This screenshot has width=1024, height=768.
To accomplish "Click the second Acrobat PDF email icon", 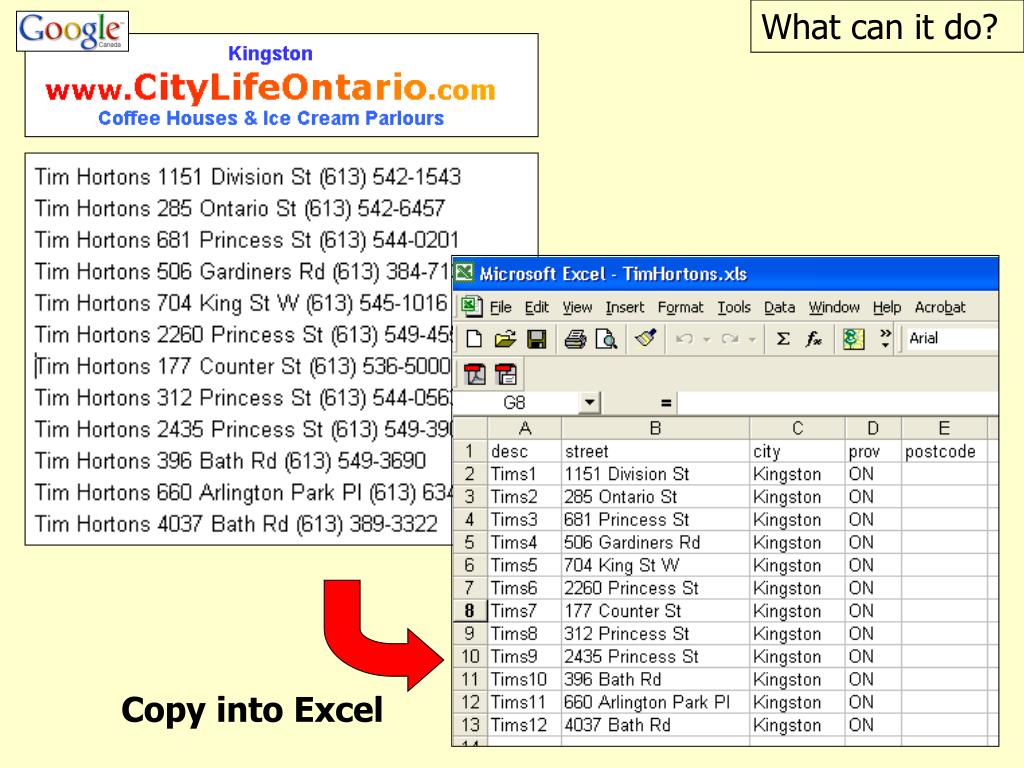I will [506, 375].
